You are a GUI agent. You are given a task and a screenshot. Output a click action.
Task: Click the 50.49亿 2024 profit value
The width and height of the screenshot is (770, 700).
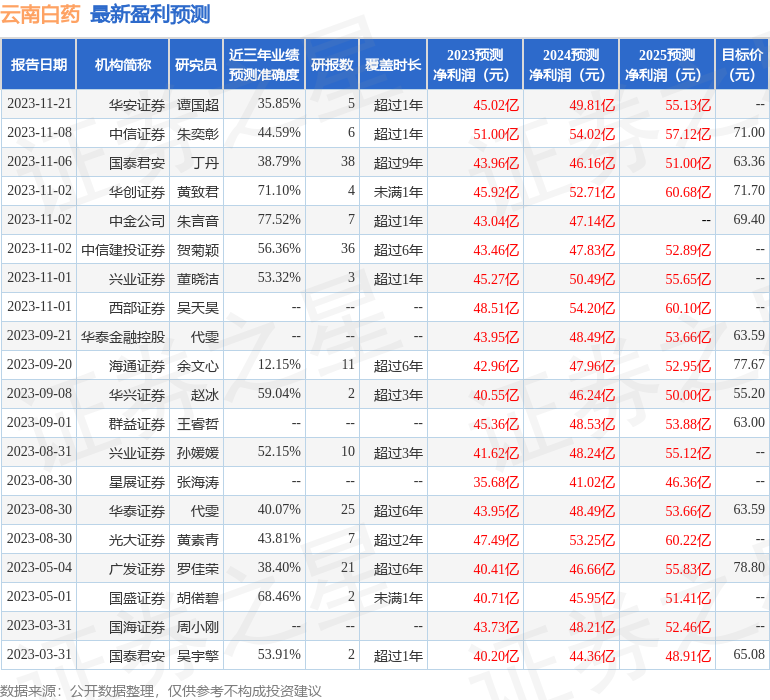592,279
